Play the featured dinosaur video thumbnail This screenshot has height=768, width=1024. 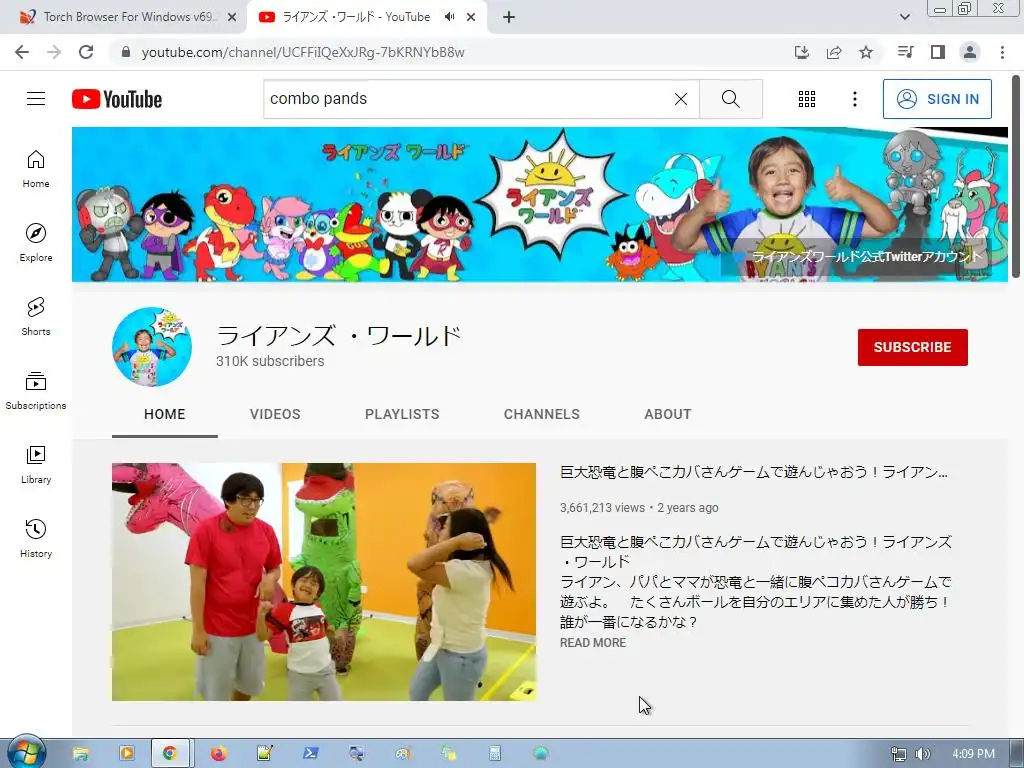coord(324,582)
